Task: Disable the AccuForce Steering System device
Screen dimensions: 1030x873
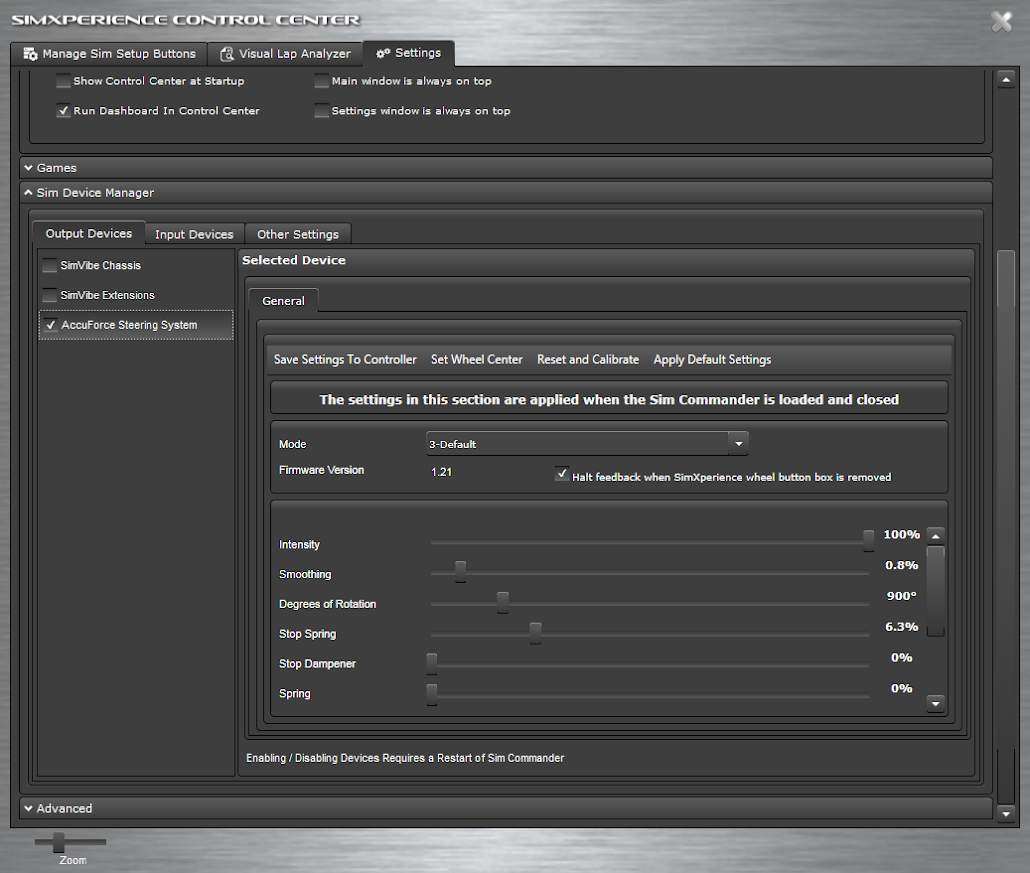Action: (x=50, y=324)
